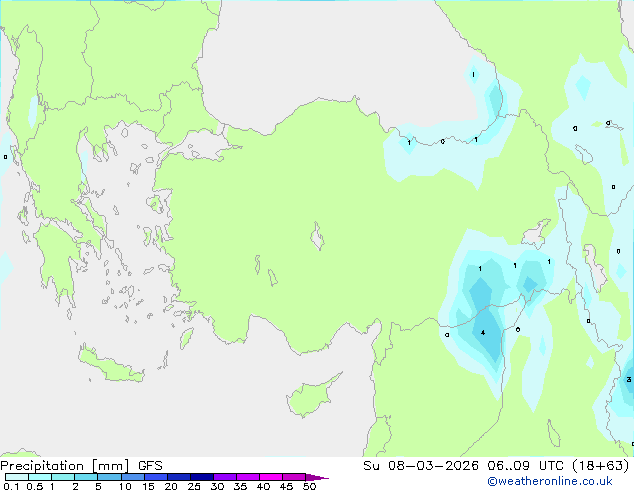Click the 'GFS' model label

150,466
